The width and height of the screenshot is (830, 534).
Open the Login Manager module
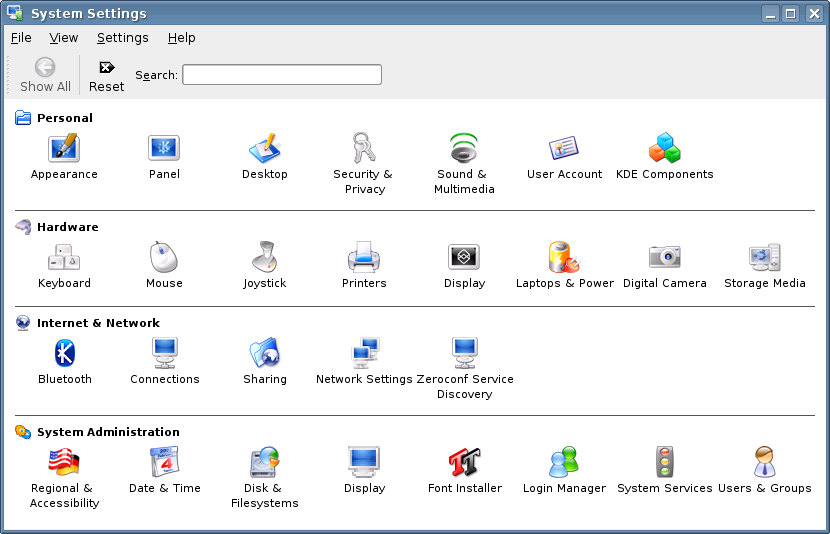(x=564, y=463)
